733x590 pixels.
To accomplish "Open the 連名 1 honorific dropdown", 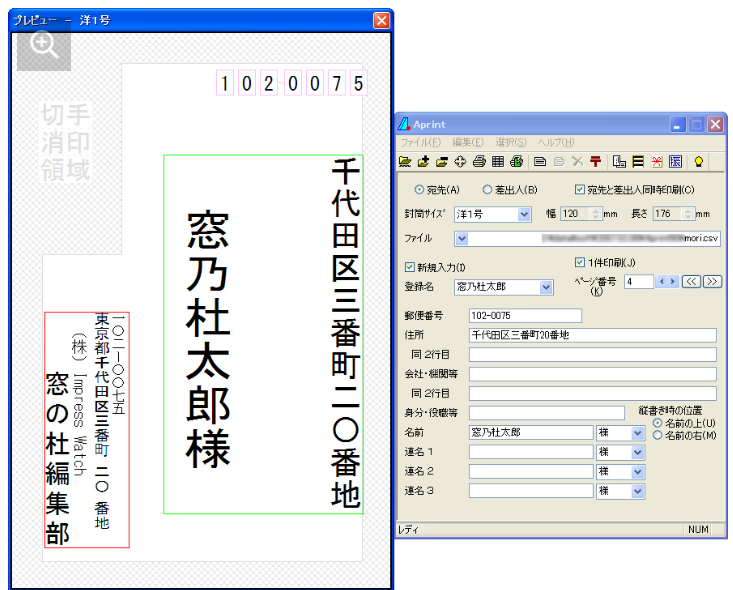I will point(638,452).
